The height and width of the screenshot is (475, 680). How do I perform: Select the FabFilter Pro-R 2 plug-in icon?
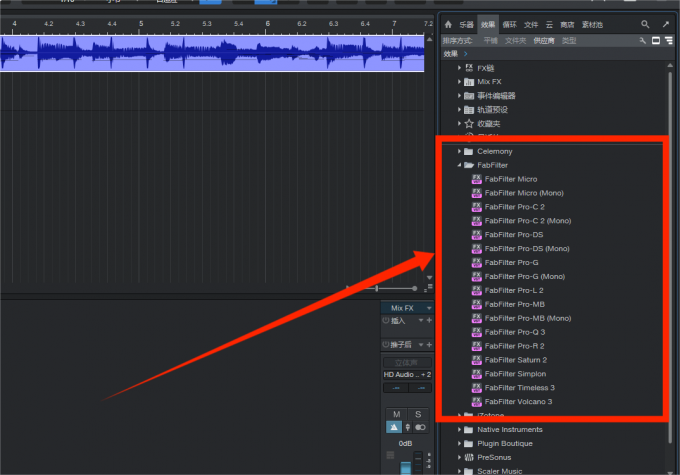(x=477, y=346)
